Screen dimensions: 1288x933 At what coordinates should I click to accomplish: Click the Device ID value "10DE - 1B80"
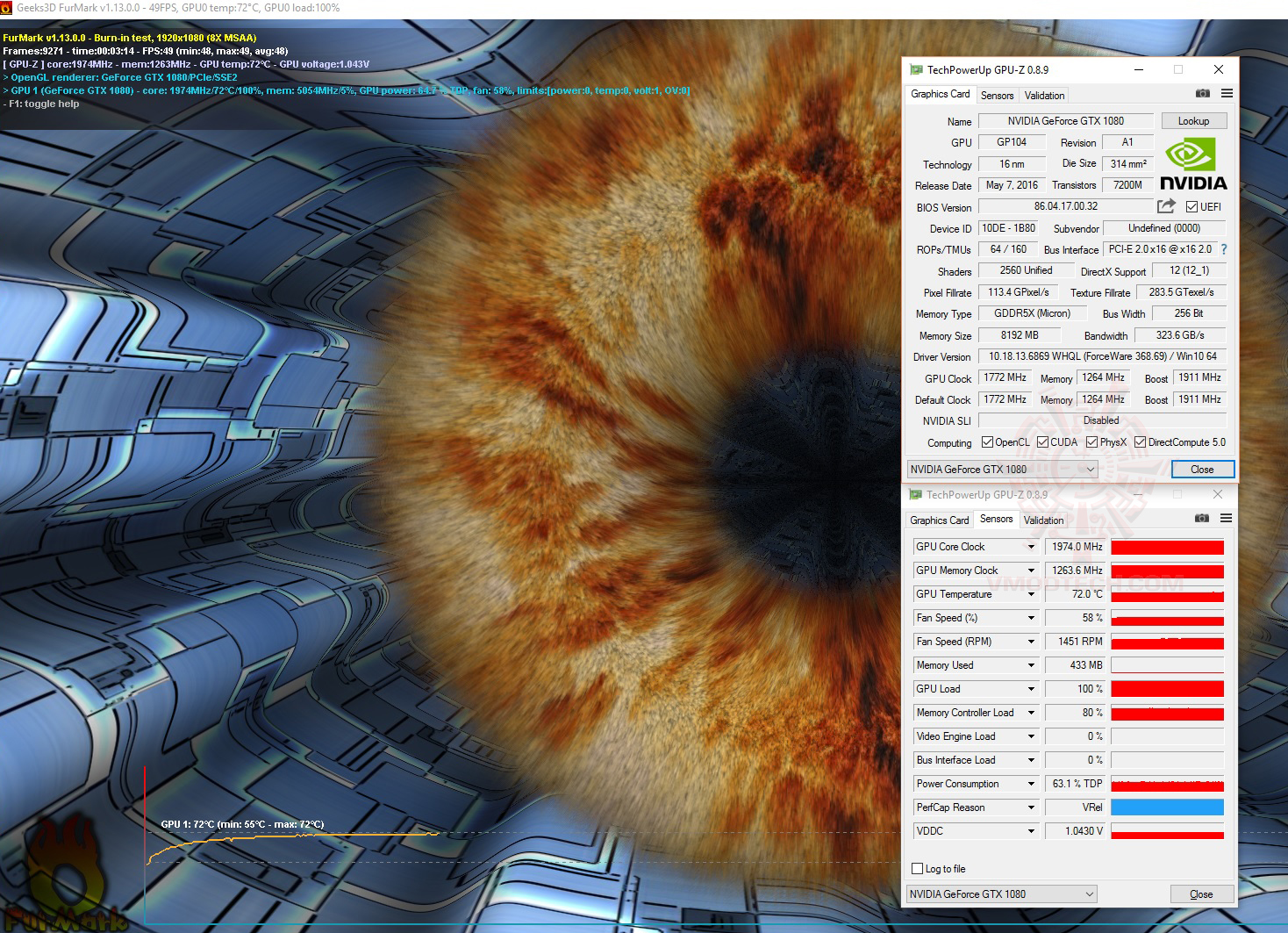tap(1008, 228)
